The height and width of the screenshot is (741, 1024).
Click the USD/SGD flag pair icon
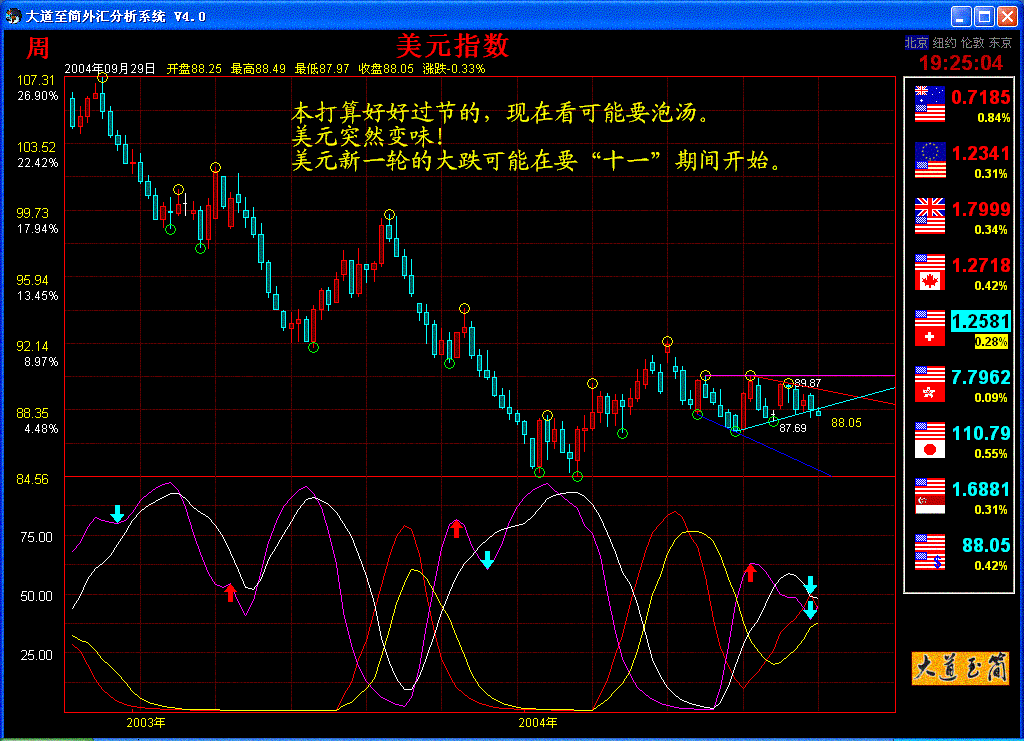[x=930, y=496]
